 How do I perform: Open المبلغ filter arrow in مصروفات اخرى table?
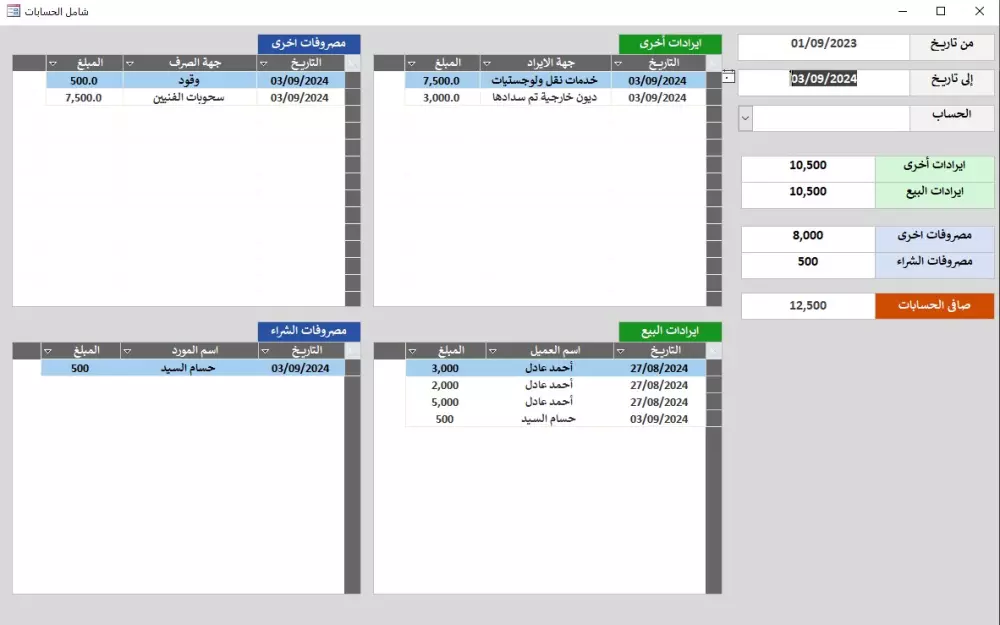click(x=53, y=63)
